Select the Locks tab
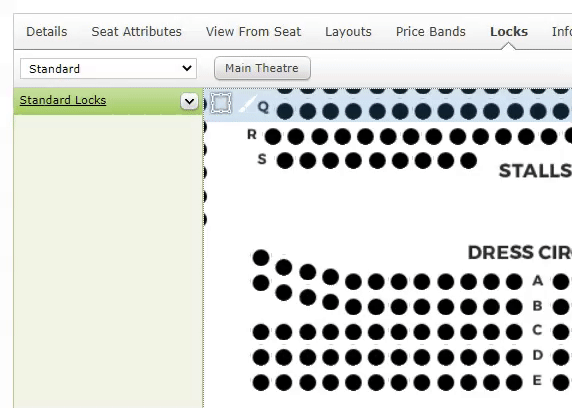Image resolution: width=572 pixels, height=408 pixels. coord(509,32)
